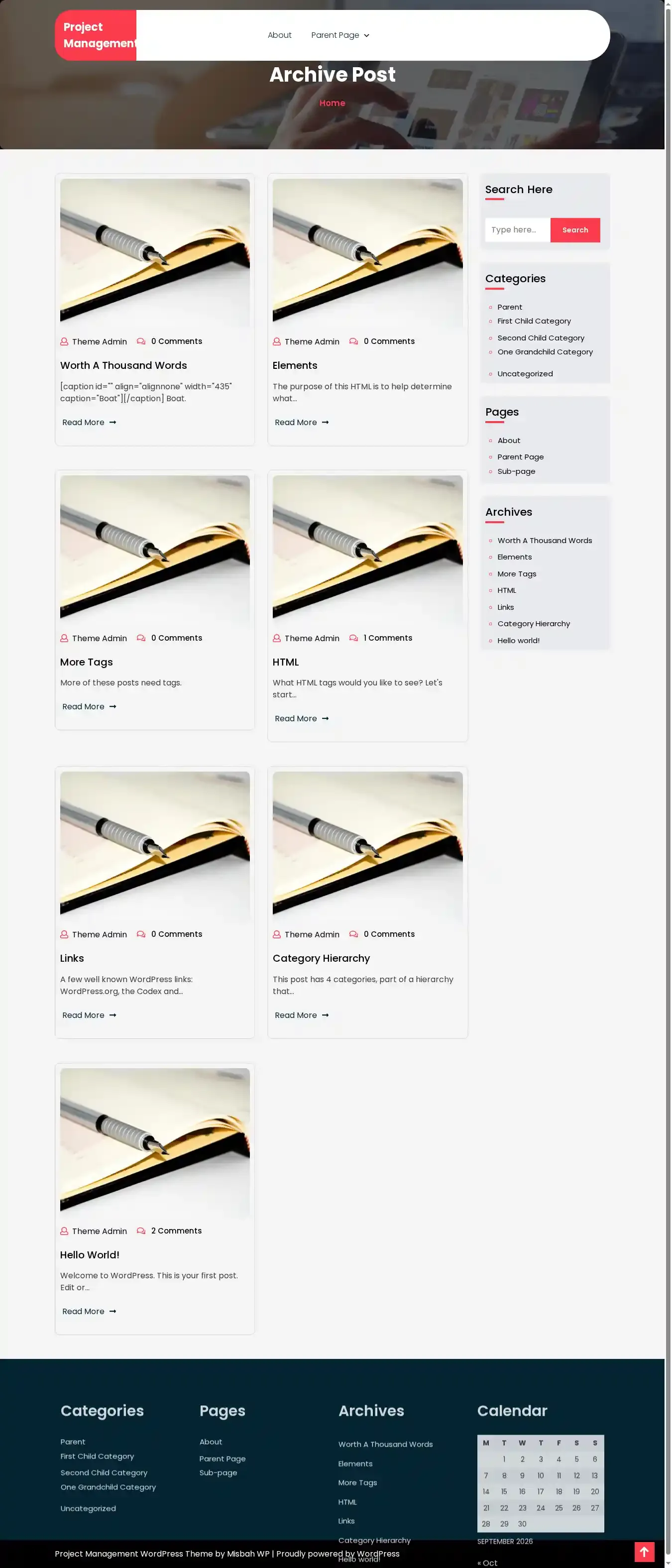This screenshot has width=672, height=1568.
Task: Open Category Hierarchy in the sidebar Archives
Action: [533, 624]
